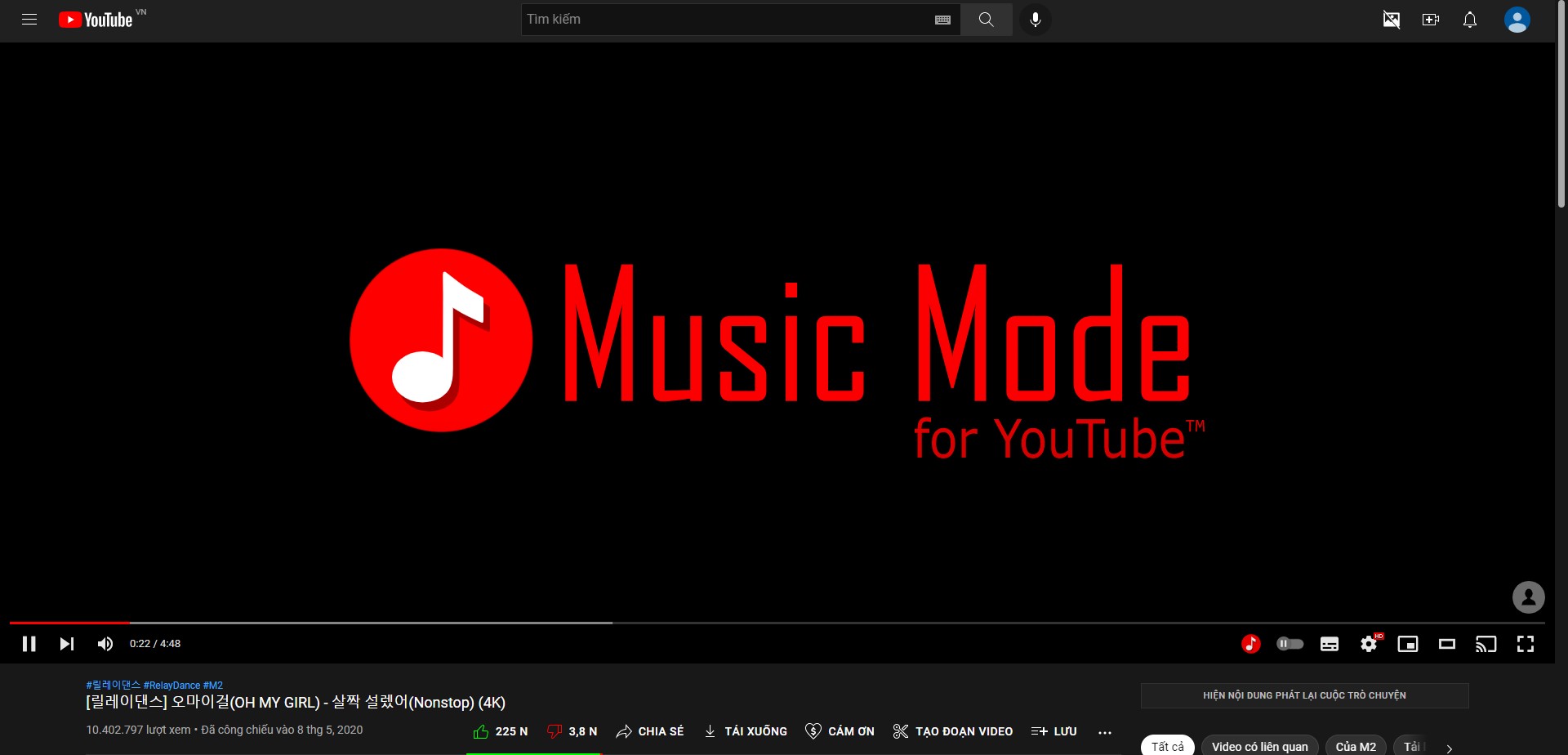Expand more video actions with ellipsis
Screen dimensions: 1568x755
(1105, 732)
